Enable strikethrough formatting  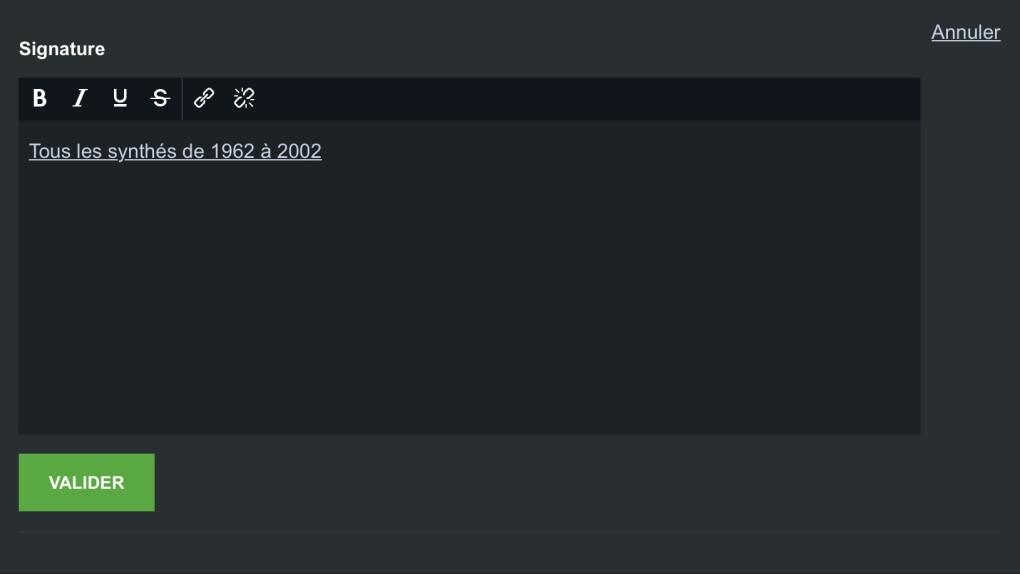pos(160,98)
